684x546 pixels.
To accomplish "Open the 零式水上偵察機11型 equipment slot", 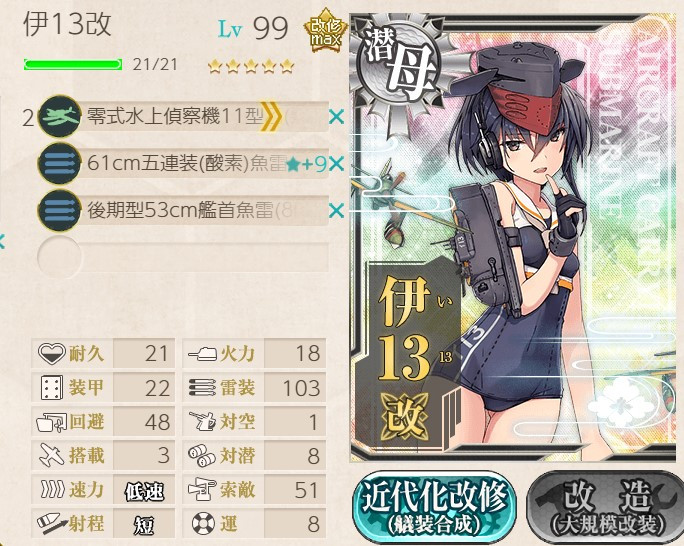I will coord(183,117).
